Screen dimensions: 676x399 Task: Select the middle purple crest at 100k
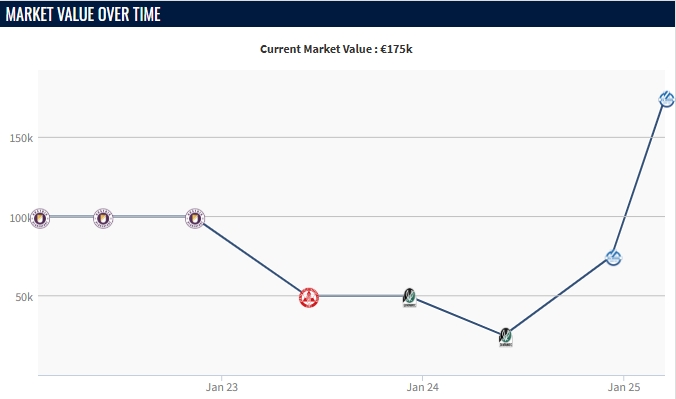click(x=103, y=218)
